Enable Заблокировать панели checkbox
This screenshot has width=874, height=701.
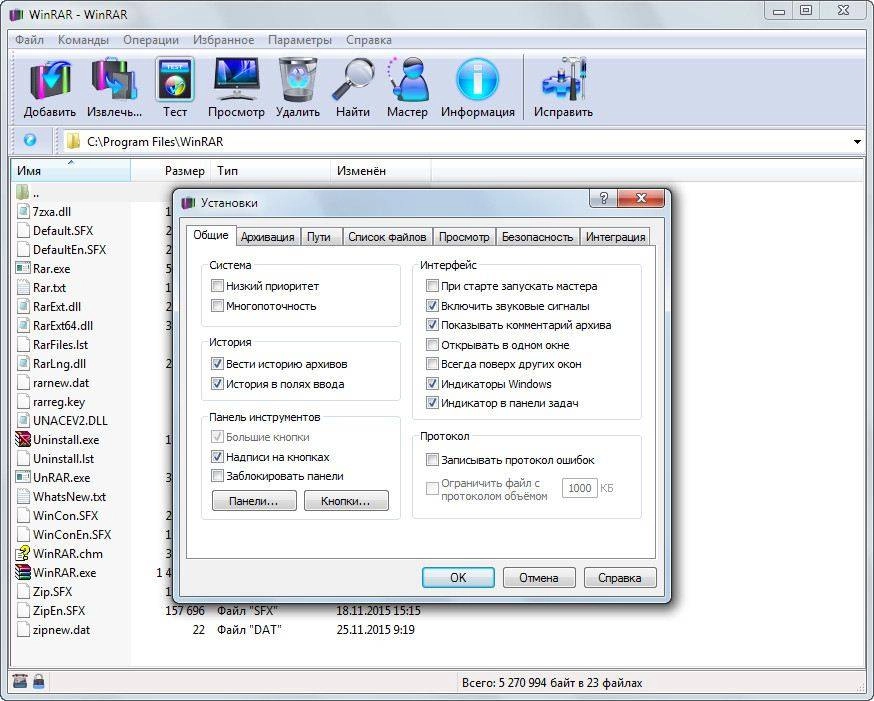point(217,476)
